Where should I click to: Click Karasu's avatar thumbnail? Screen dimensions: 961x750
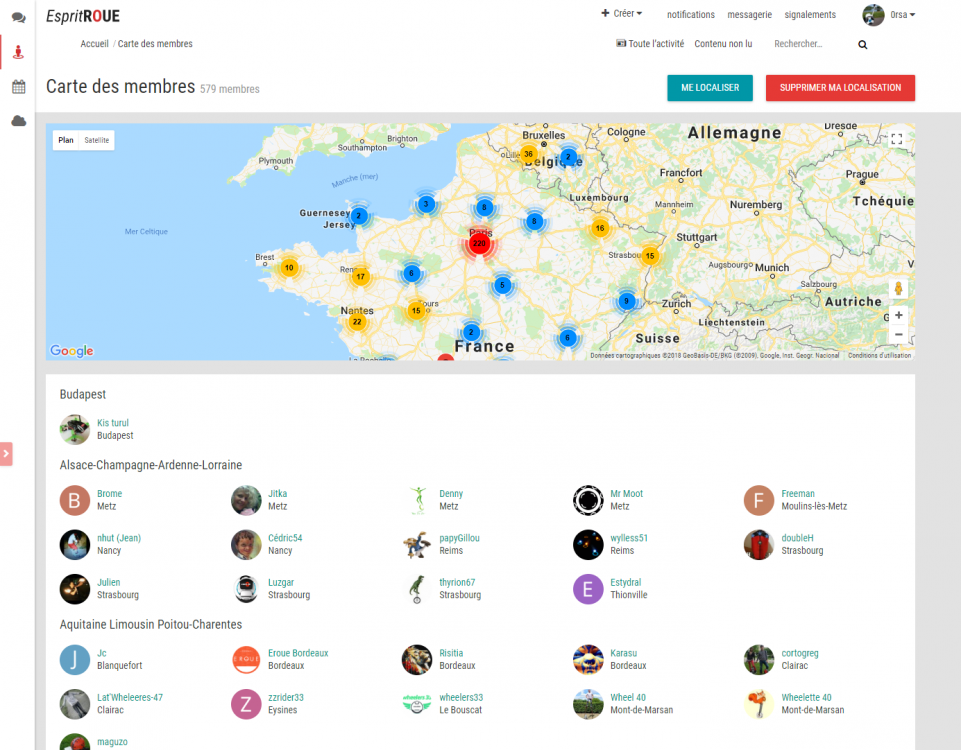pyautogui.click(x=588, y=660)
